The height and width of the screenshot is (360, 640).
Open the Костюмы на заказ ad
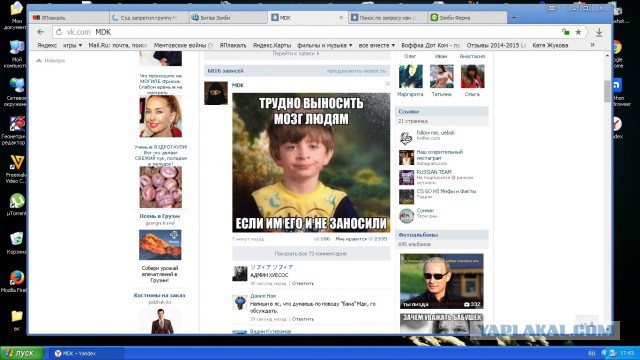[x=160, y=295]
